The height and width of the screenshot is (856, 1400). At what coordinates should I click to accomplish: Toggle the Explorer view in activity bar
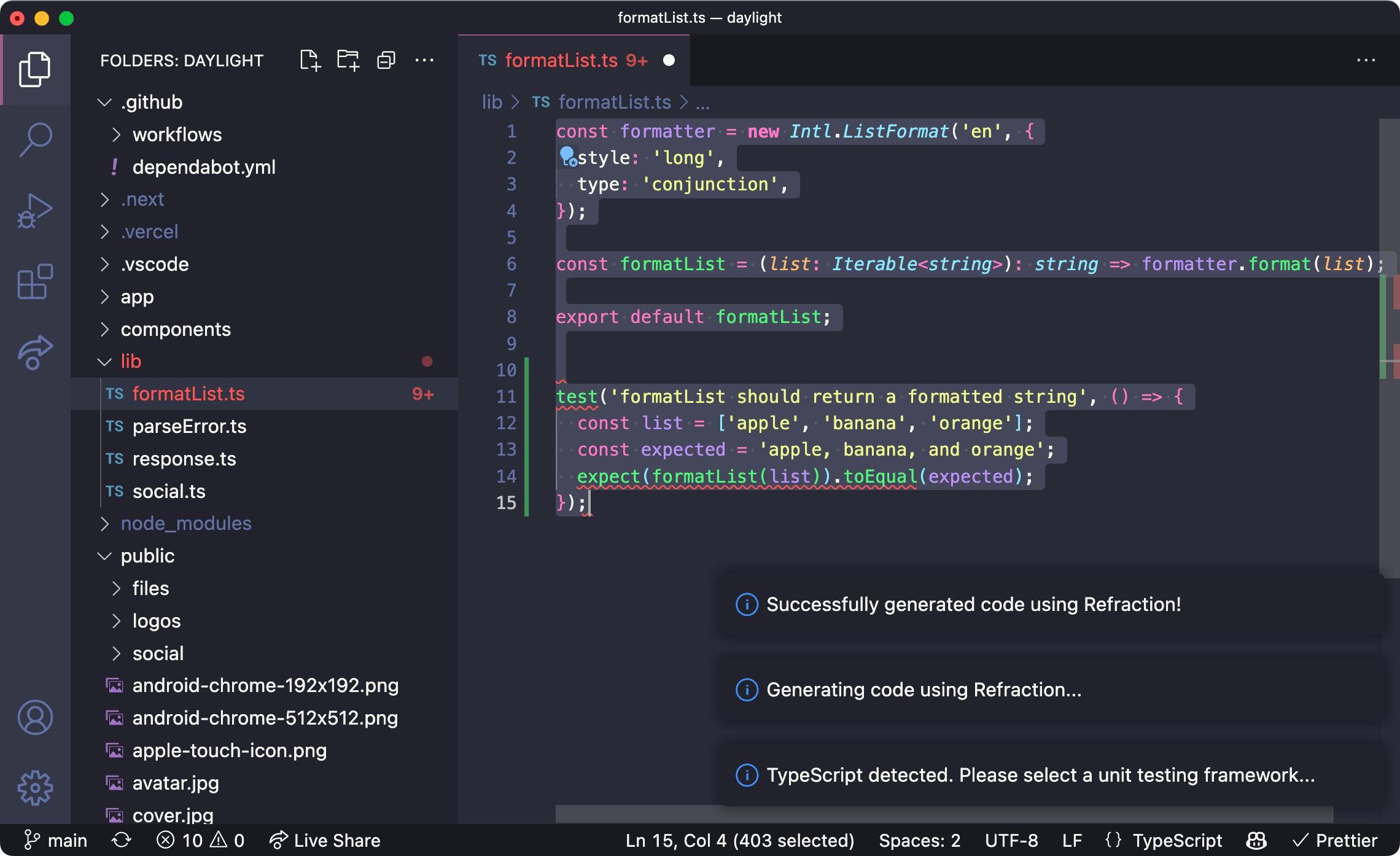tap(36, 69)
